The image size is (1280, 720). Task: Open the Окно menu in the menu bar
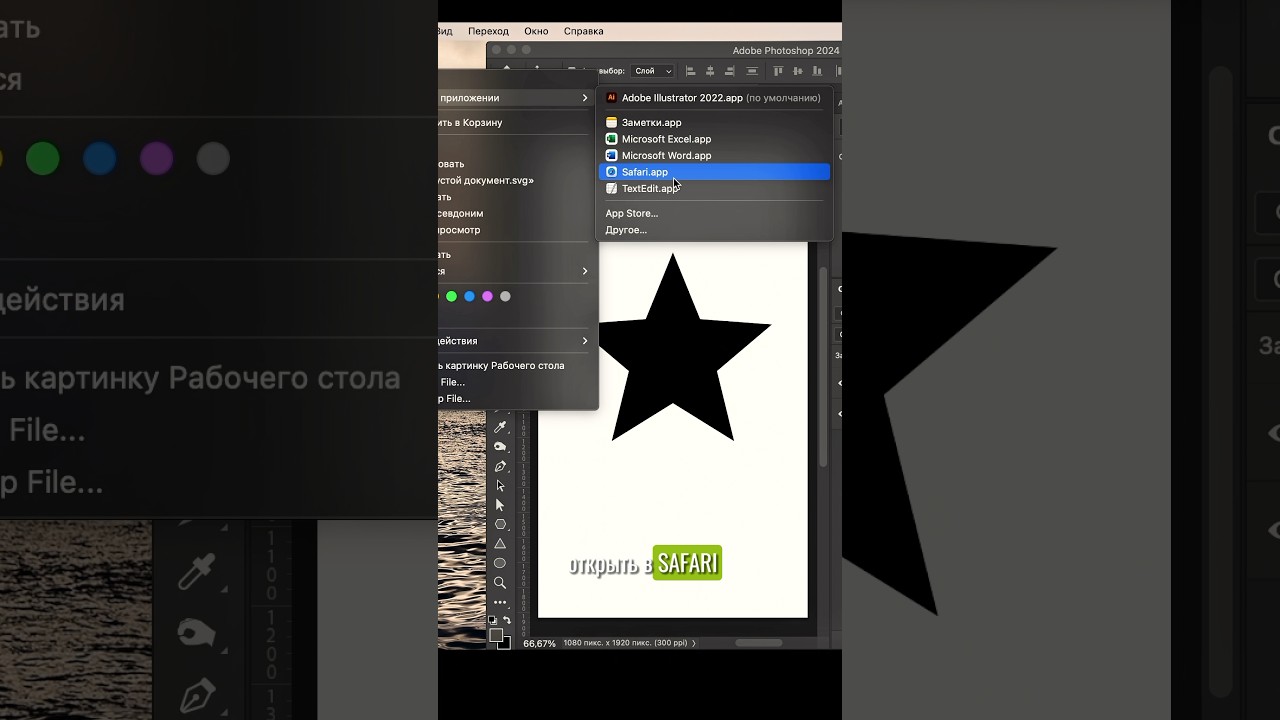(x=536, y=31)
